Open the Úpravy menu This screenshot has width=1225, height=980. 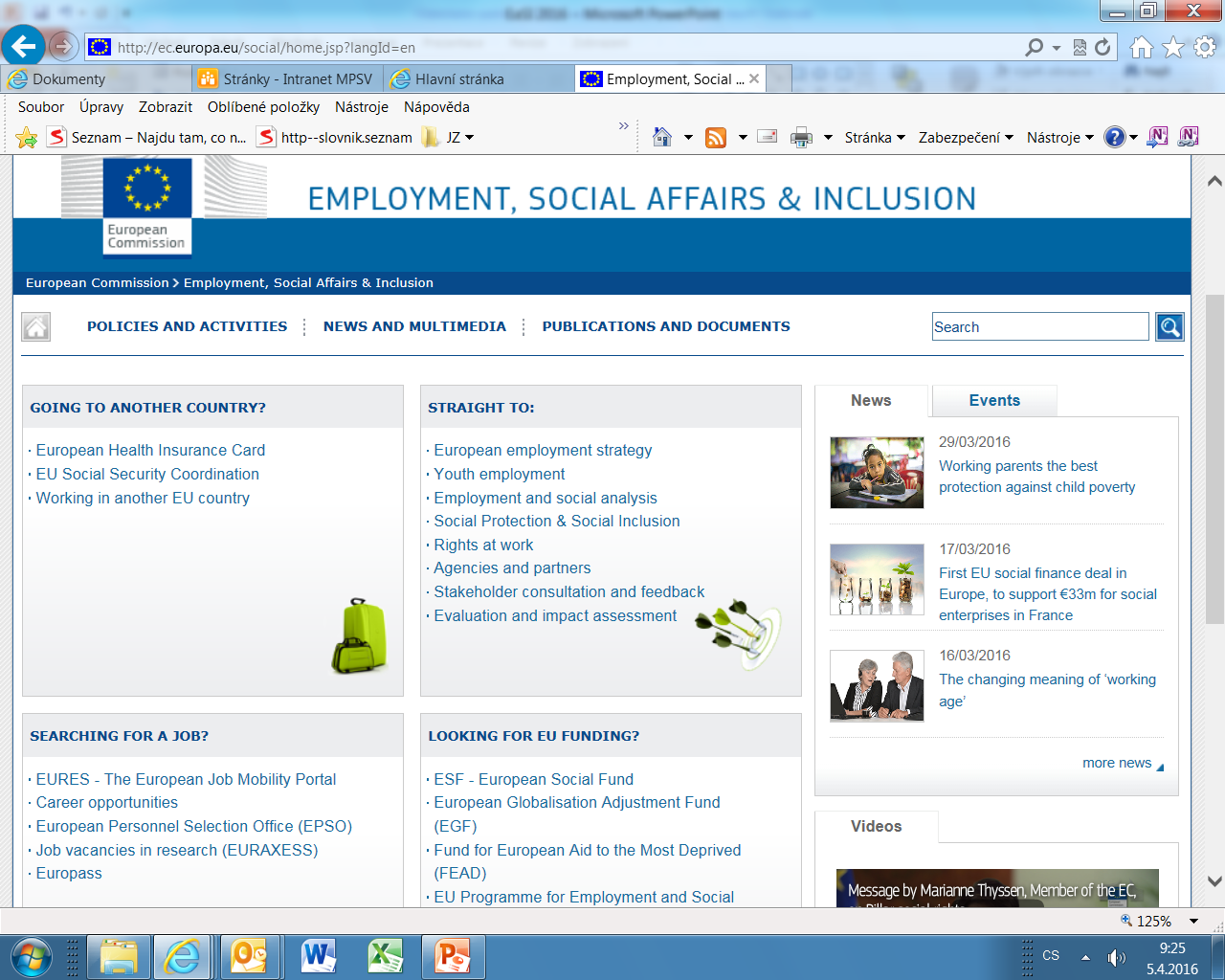[x=101, y=107]
